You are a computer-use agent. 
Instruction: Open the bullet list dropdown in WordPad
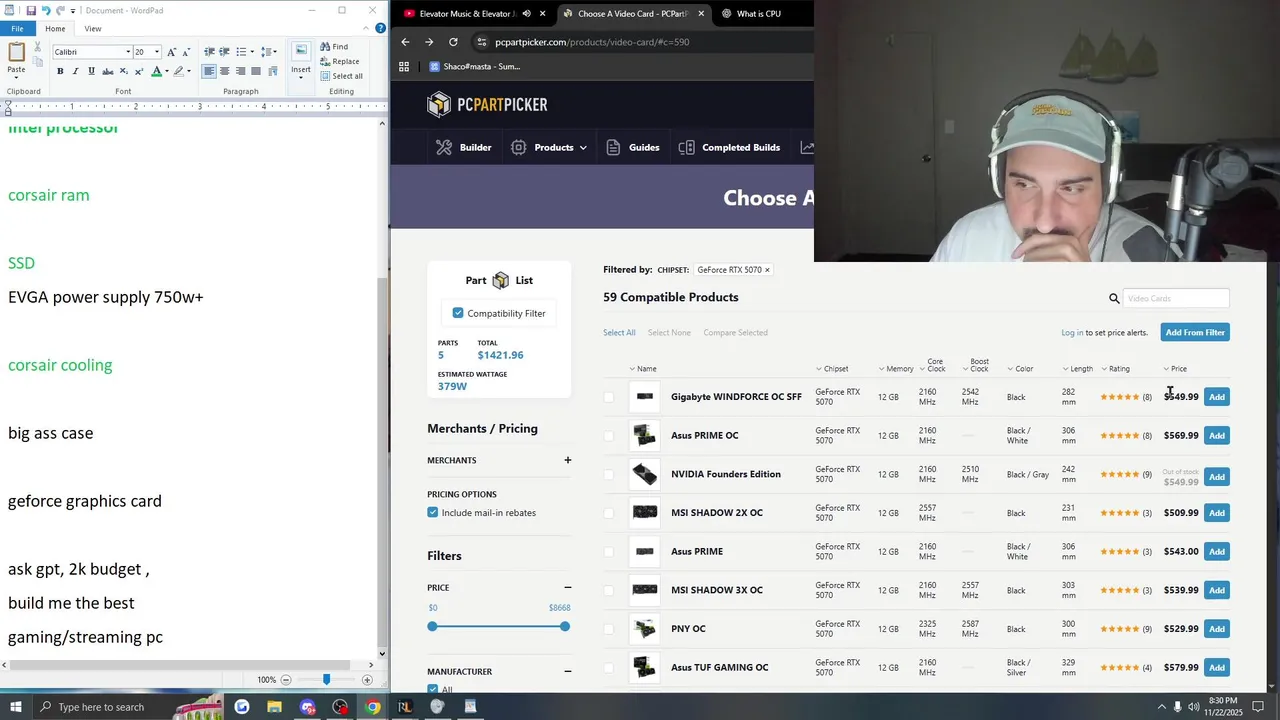coord(251,52)
